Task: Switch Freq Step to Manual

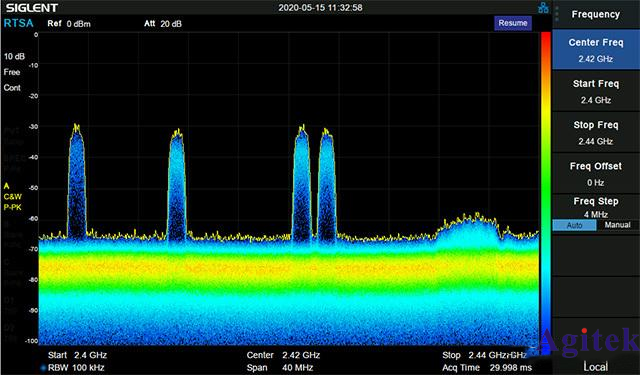Action: tap(617, 225)
